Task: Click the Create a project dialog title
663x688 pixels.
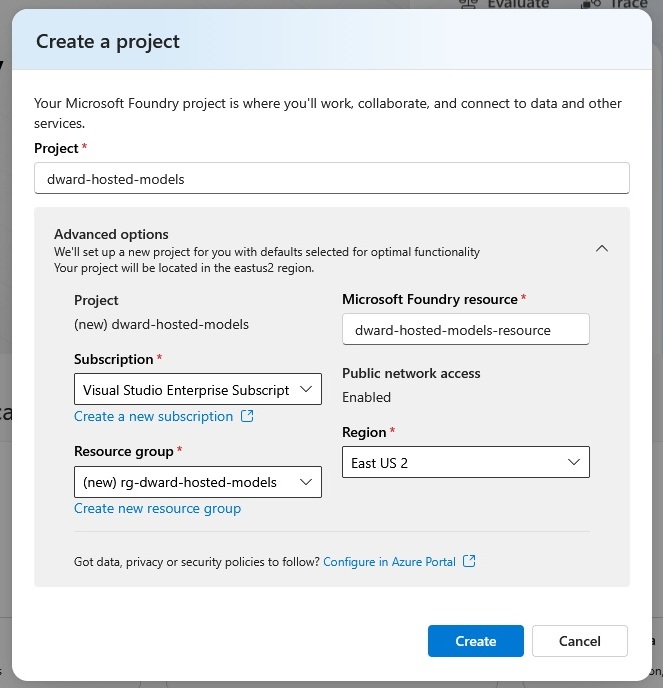Action: coord(108,42)
